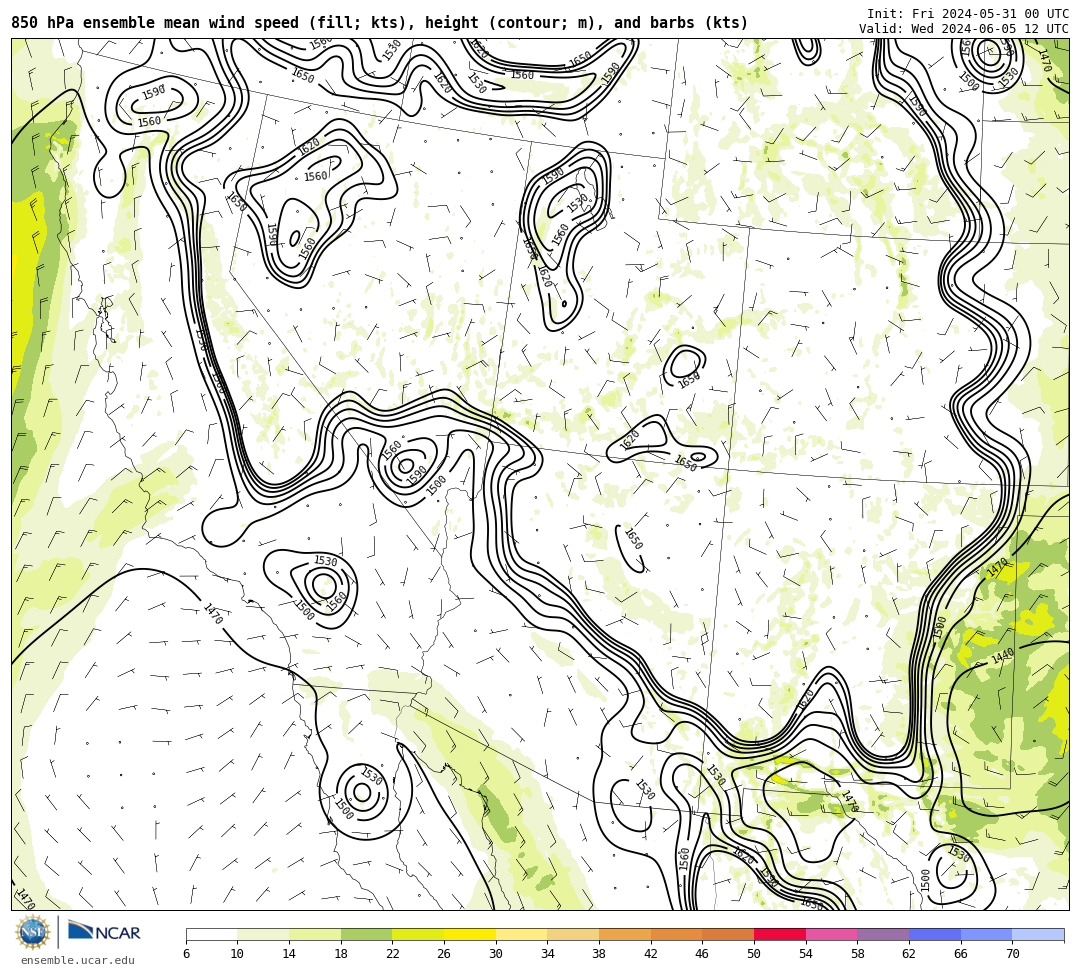This screenshot has height=973, width=1080.
Task: Click the Valid: Wed 2024-06-05 12 UTC text
Action: (964, 29)
